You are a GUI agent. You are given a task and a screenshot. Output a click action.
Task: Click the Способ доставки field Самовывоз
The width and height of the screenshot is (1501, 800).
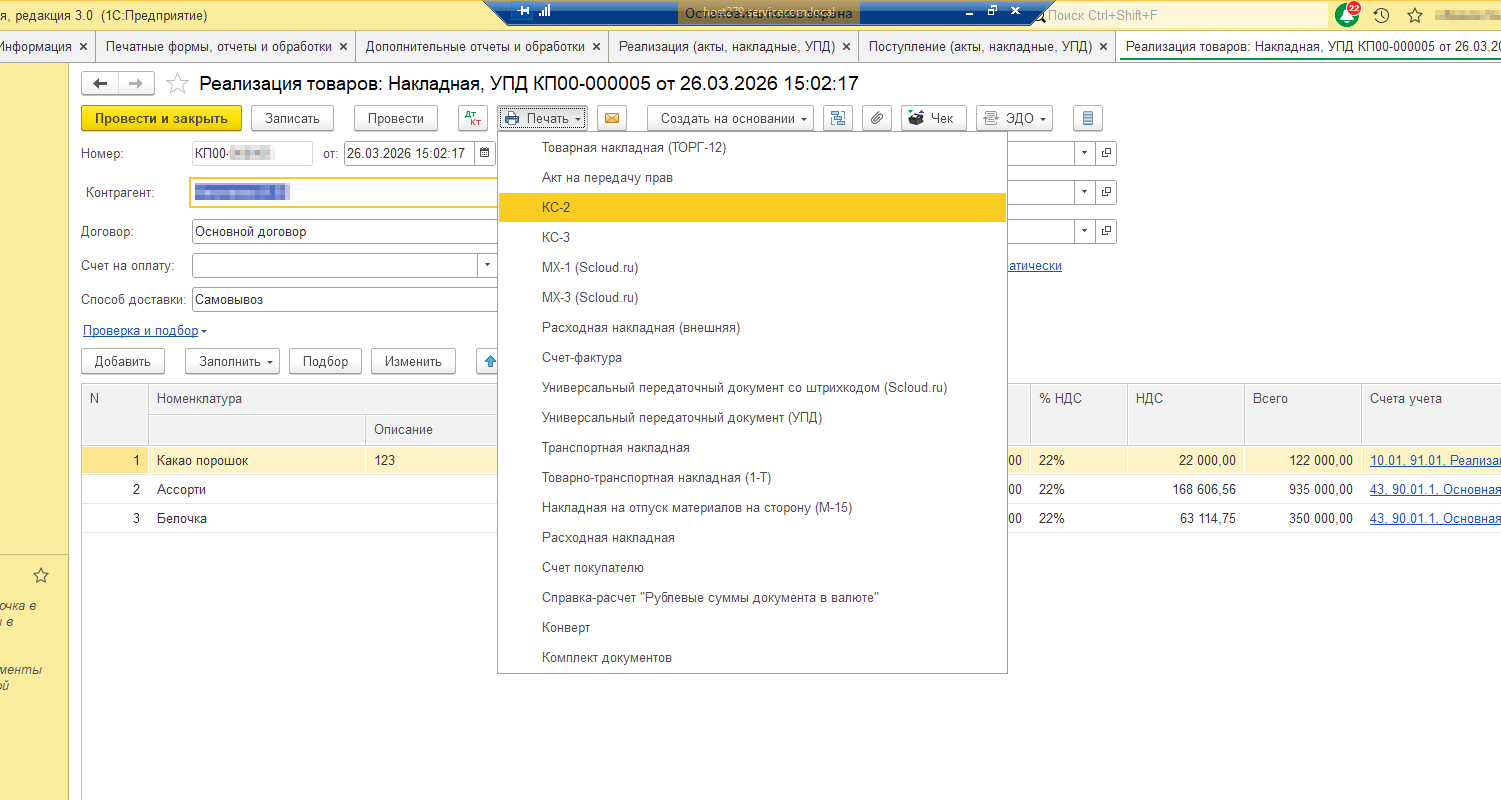point(345,299)
